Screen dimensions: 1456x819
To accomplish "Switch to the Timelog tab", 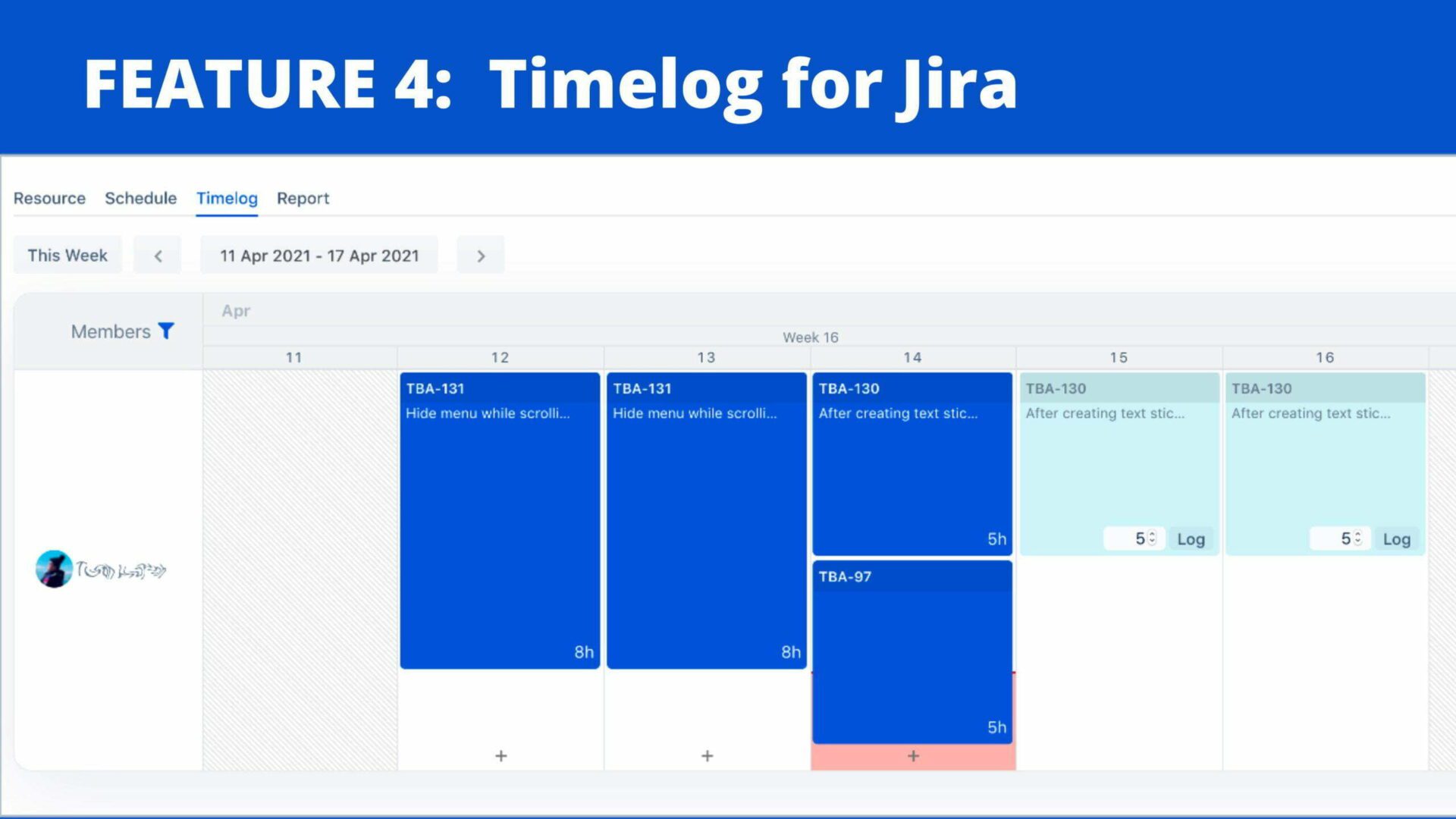I will coord(226,198).
